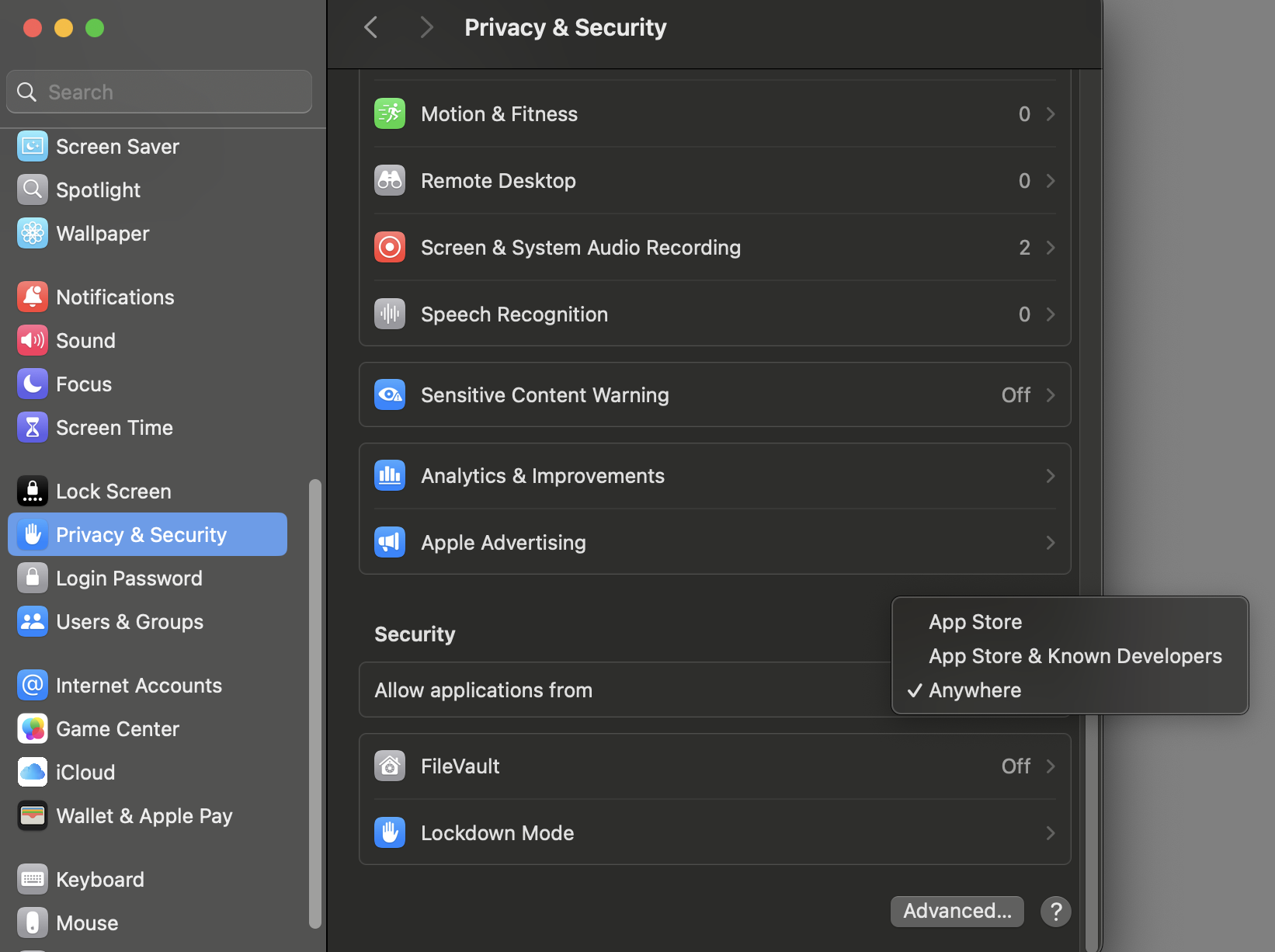This screenshot has width=1275, height=952.
Task: Click the Screen & System Audio Recording icon
Action: click(x=390, y=247)
